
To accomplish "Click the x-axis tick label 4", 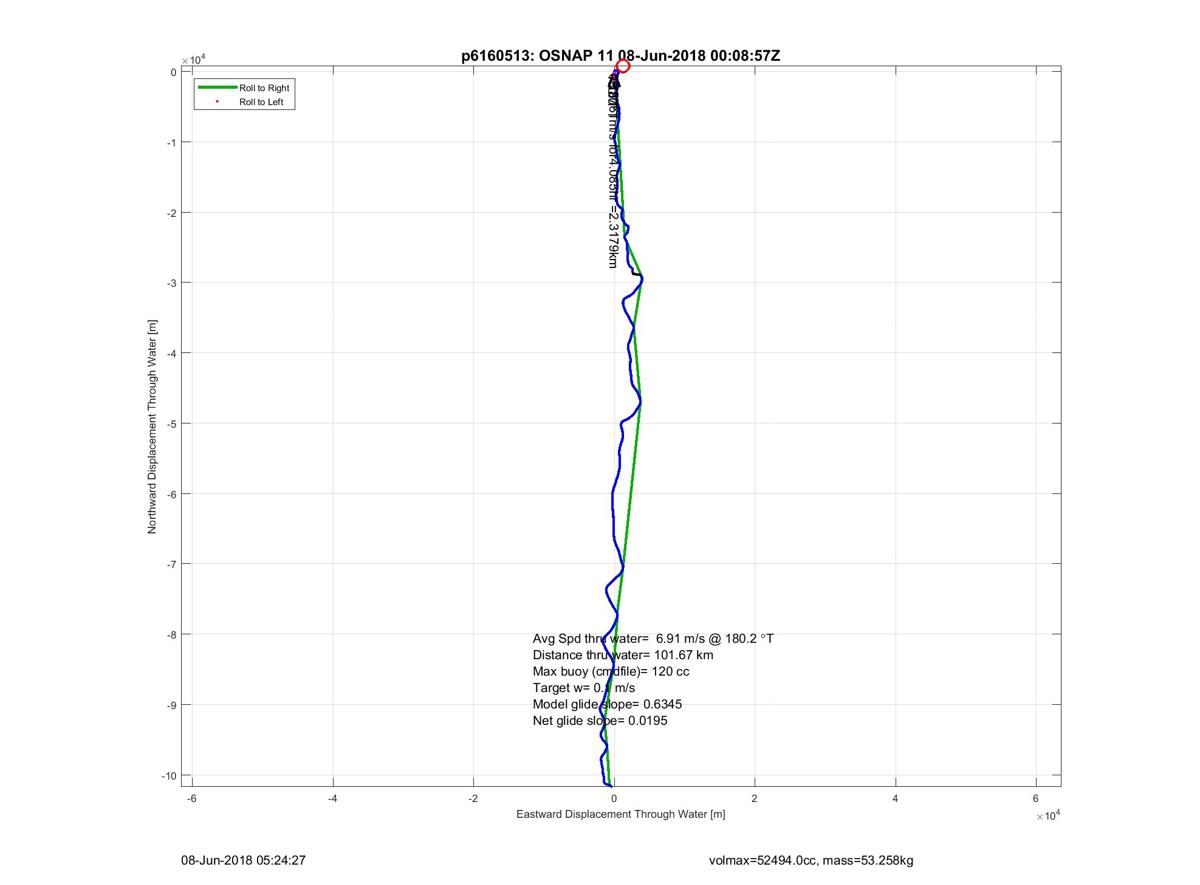I will (895, 798).
